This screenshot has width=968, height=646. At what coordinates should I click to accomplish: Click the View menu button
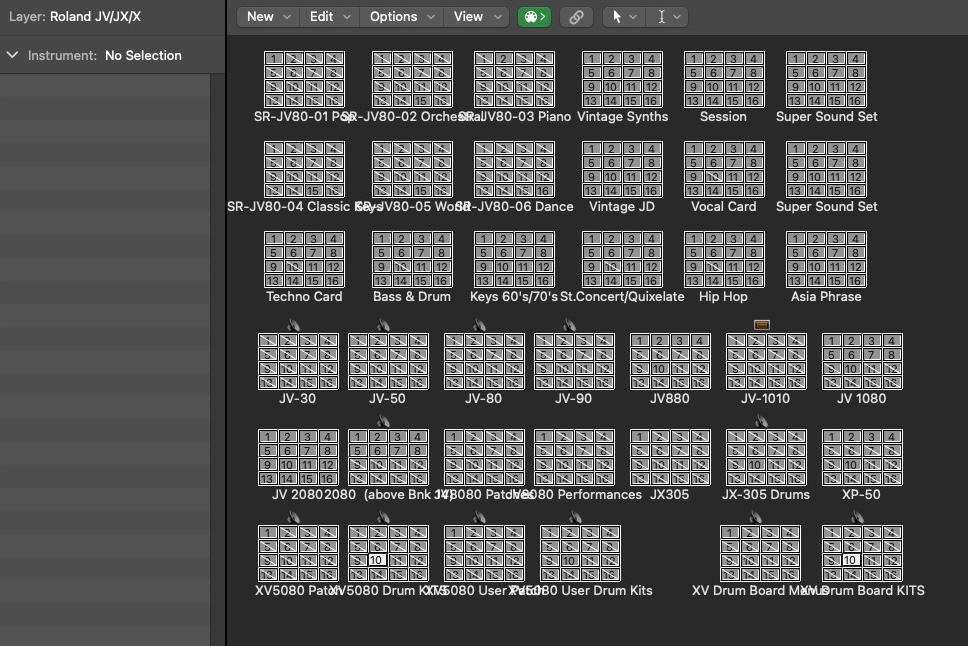tap(476, 16)
